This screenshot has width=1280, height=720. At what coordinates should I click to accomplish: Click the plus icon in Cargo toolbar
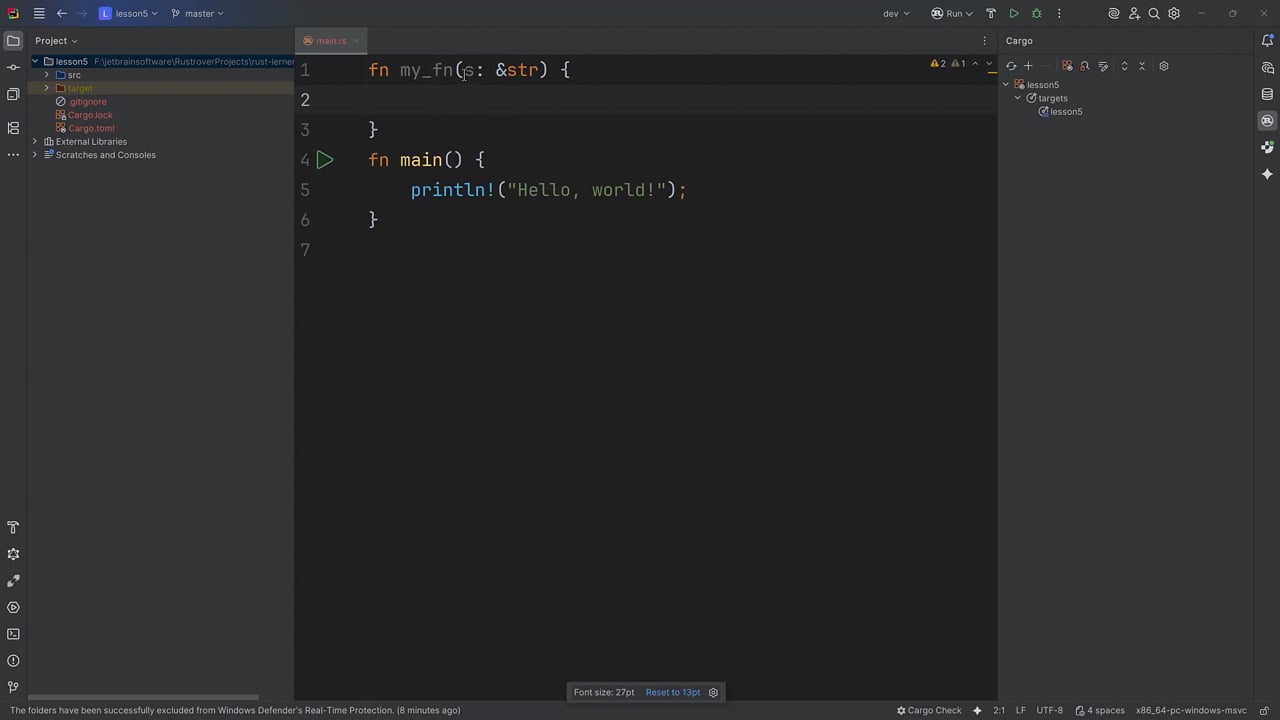pyautogui.click(x=1028, y=66)
